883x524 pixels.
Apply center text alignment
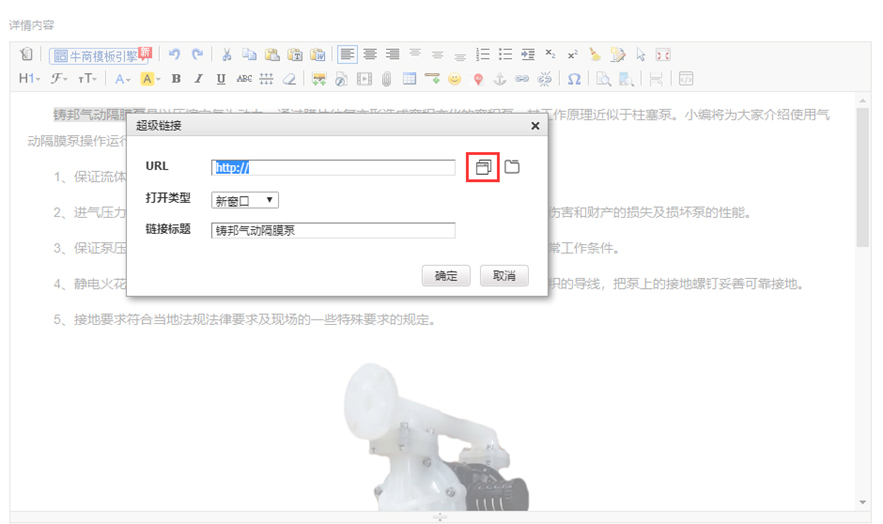(x=370, y=55)
